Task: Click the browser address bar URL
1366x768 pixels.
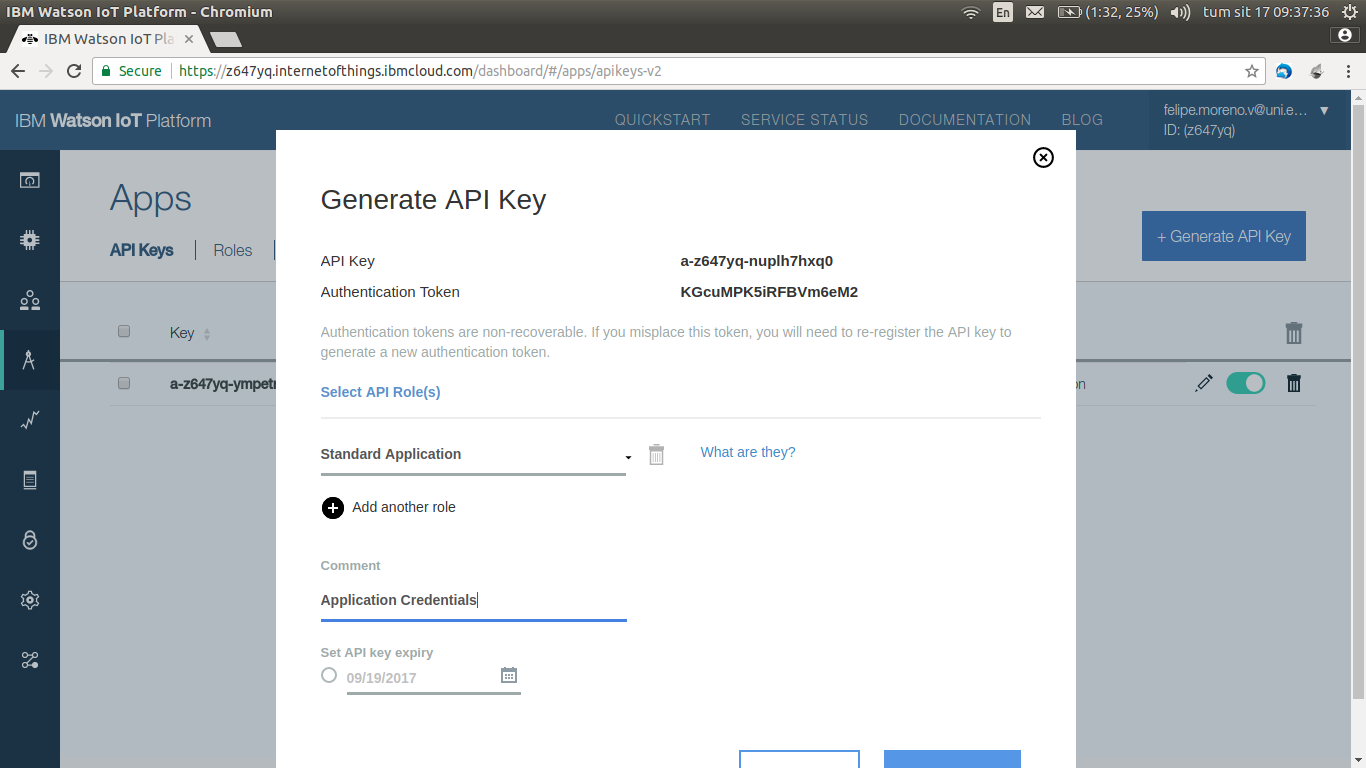Action: pos(420,71)
